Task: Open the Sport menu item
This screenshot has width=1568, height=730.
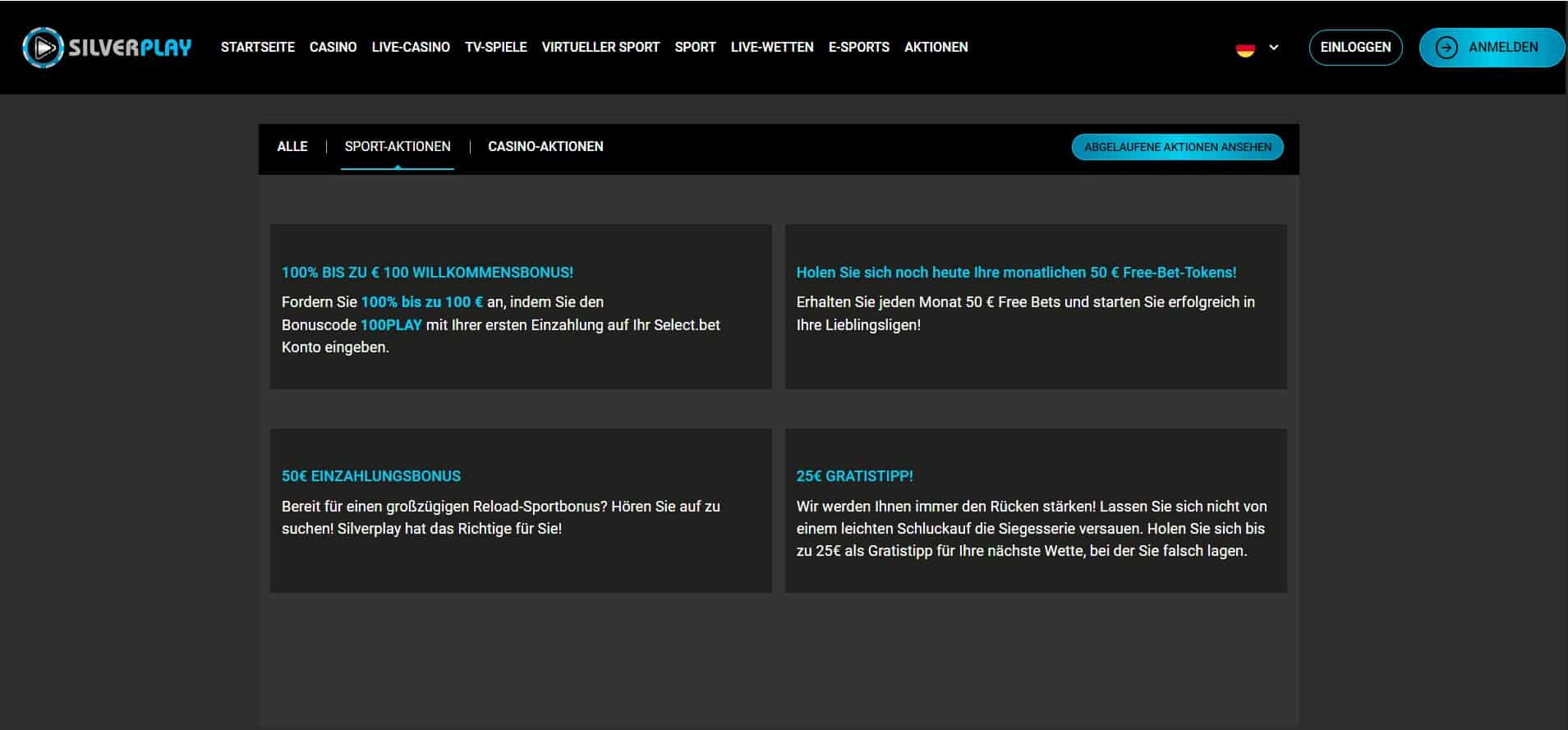Action: 695,48
